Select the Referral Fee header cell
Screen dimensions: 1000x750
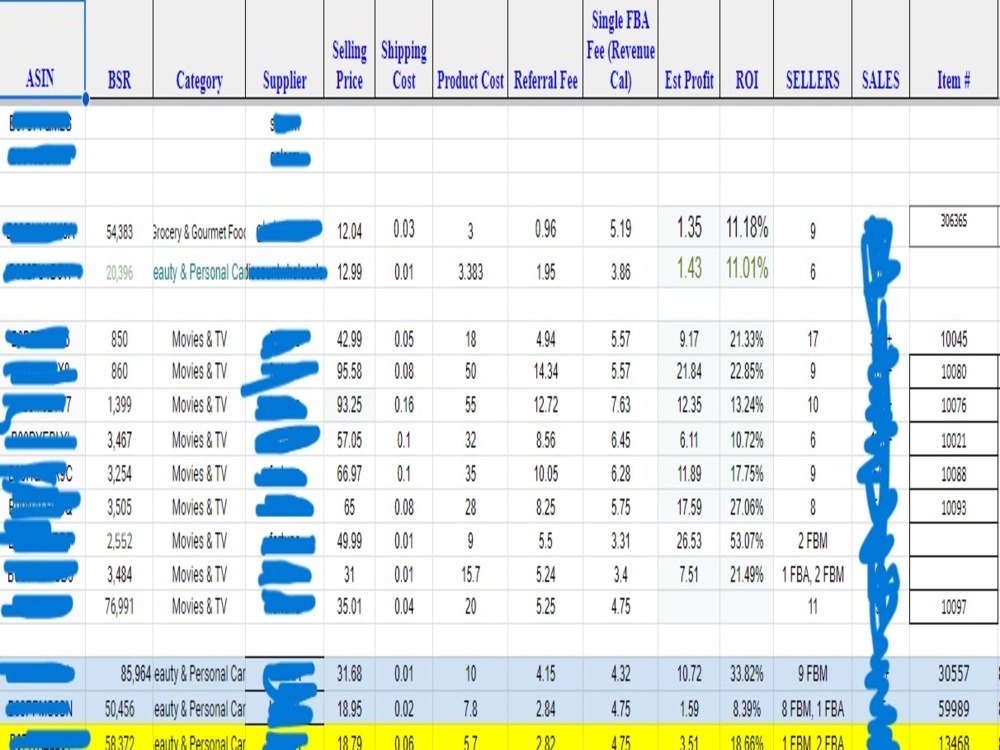pyautogui.click(x=545, y=49)
